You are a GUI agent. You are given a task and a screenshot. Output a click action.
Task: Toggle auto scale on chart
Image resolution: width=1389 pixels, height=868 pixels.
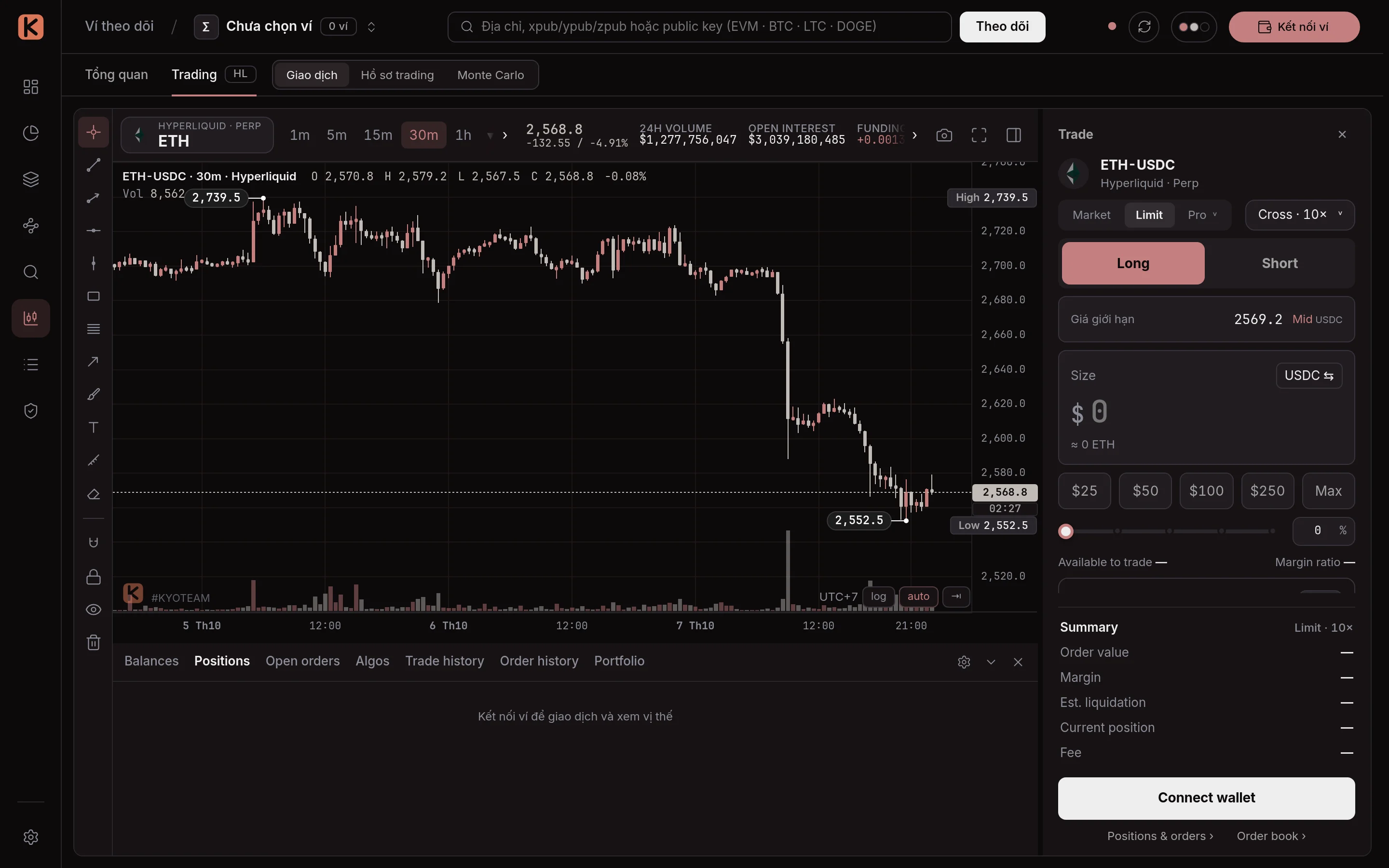pyautogui.click(x=918, y=597)
